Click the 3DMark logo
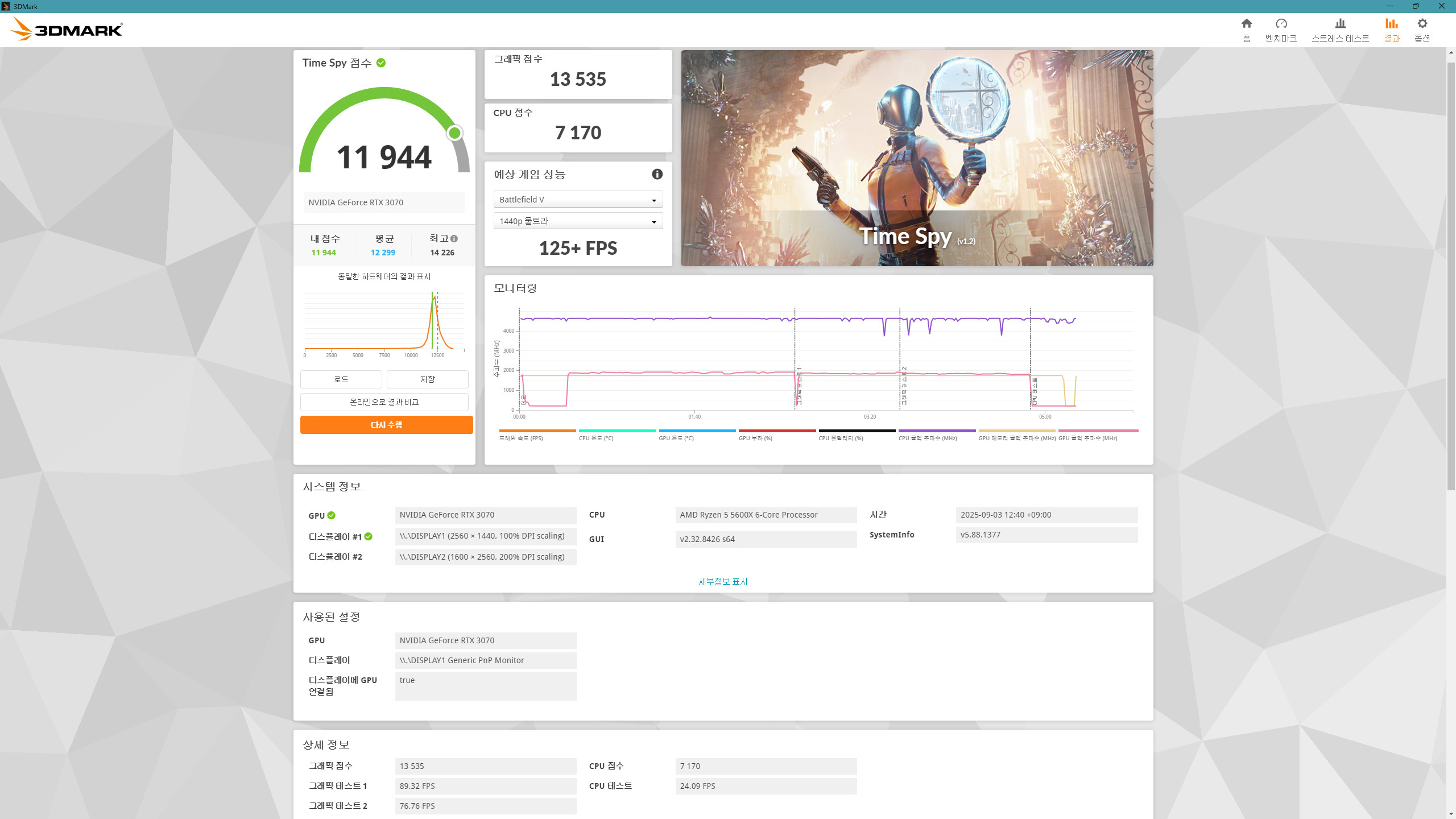The height and width of the screenshot is (819, 1456). [67, 29]
